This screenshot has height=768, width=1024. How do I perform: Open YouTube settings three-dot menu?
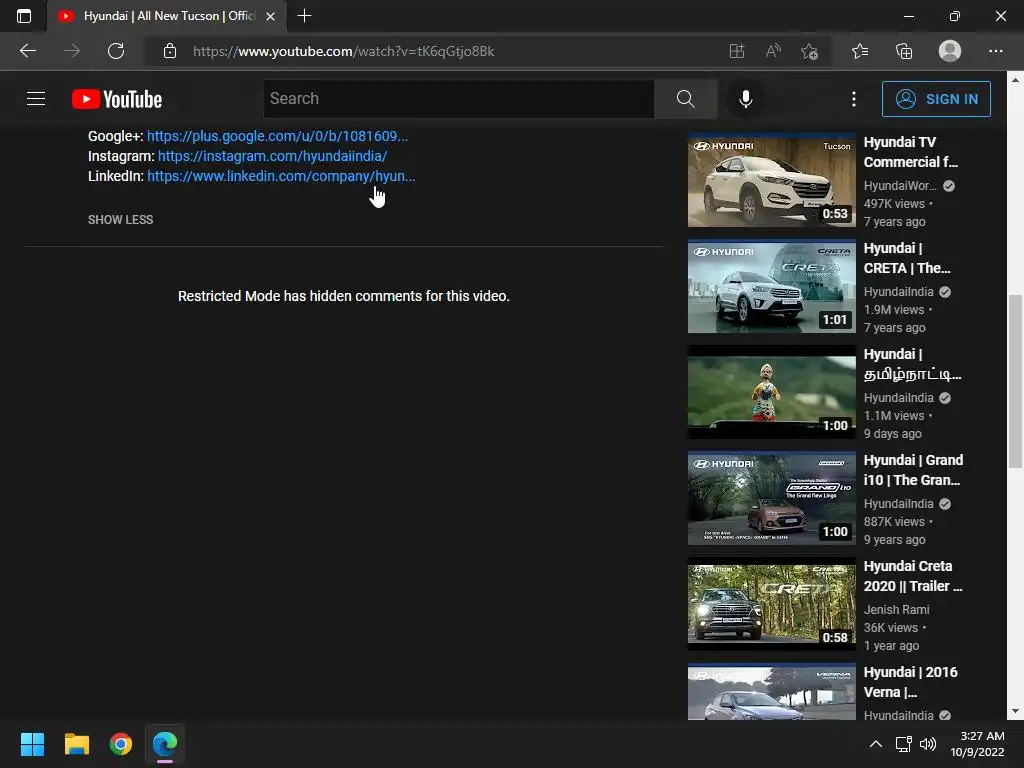[853, 99]
